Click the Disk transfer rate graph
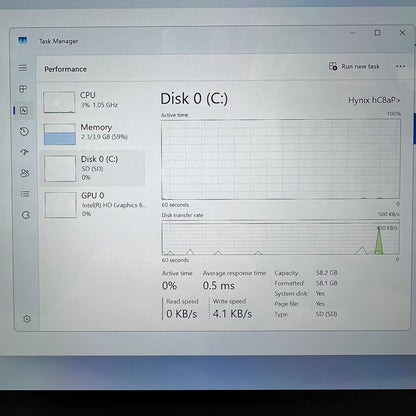This screenshot has width=416, height=416. [x=280, y=238]
